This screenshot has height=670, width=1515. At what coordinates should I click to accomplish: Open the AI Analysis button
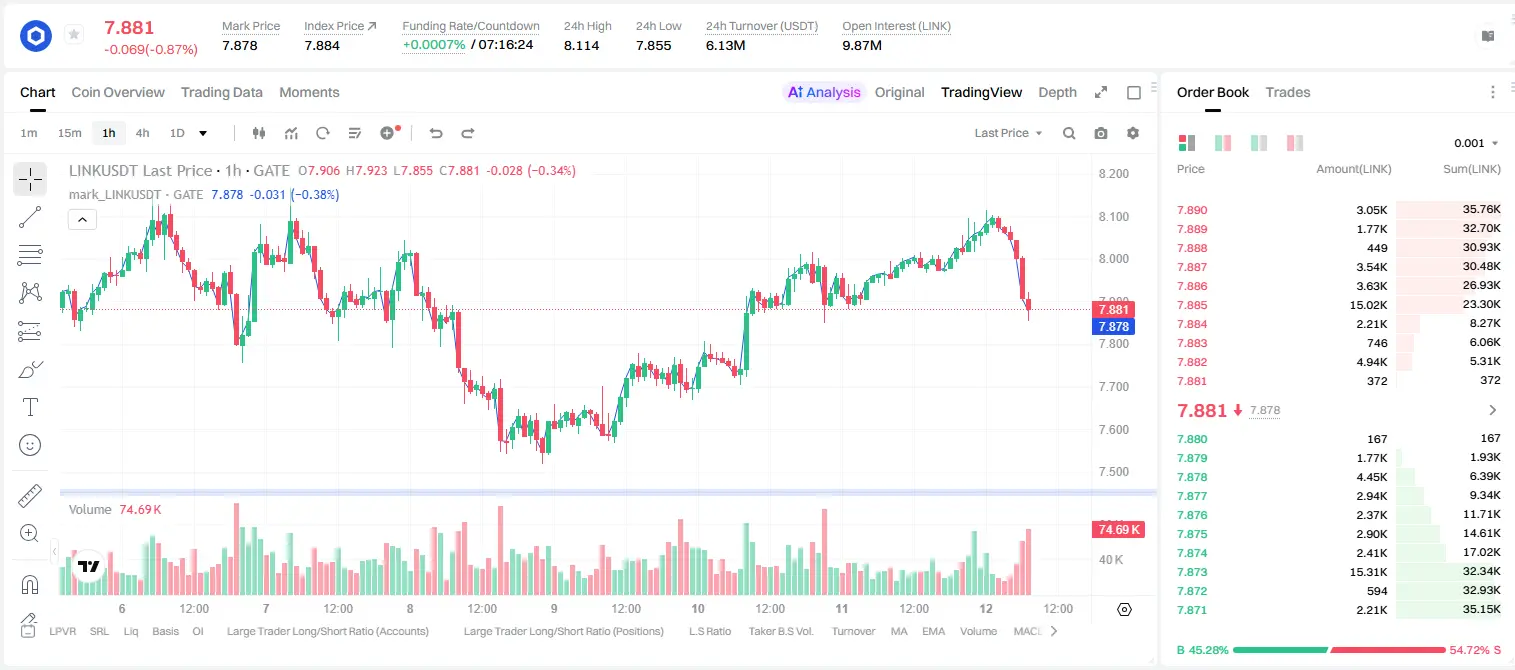tap(823, 92)
